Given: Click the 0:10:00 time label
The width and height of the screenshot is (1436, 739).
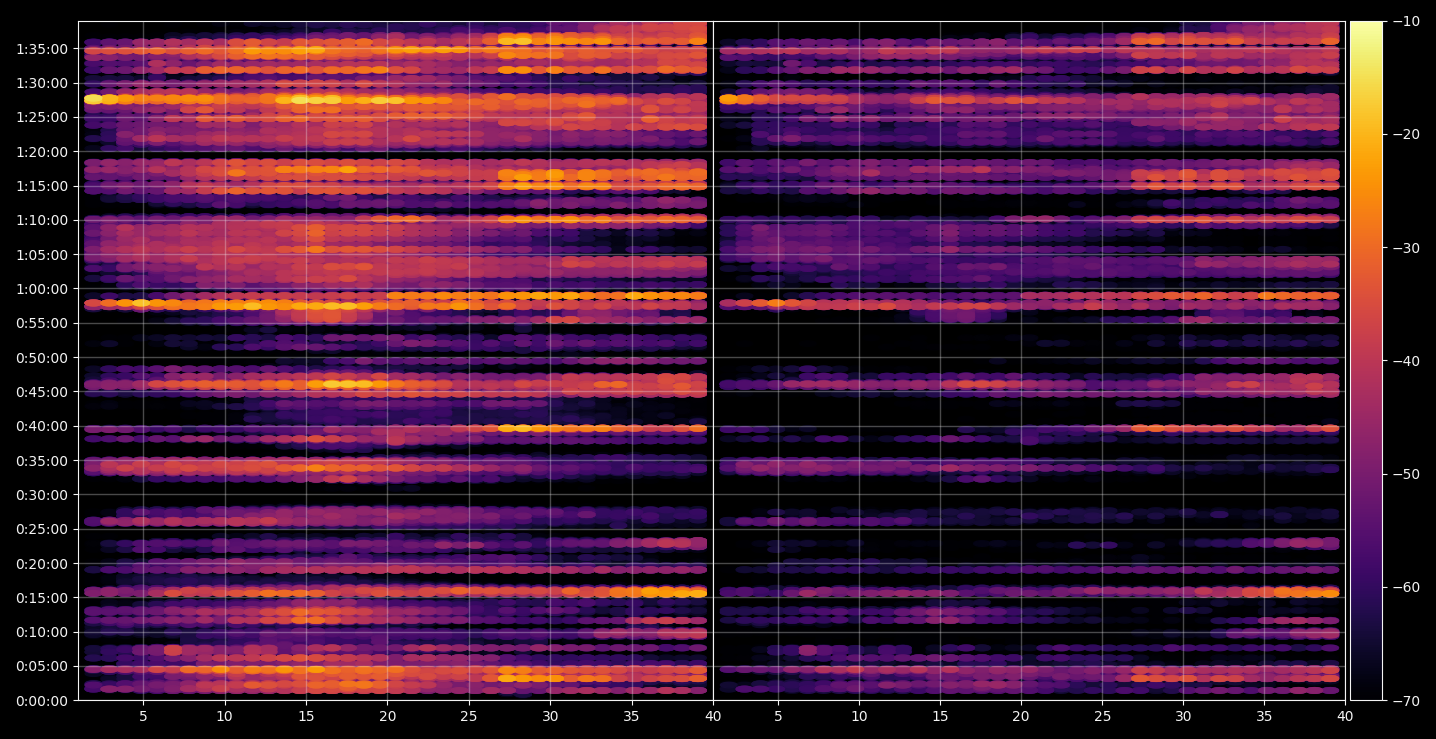Looking at the screenshot, I should point(42,632).
